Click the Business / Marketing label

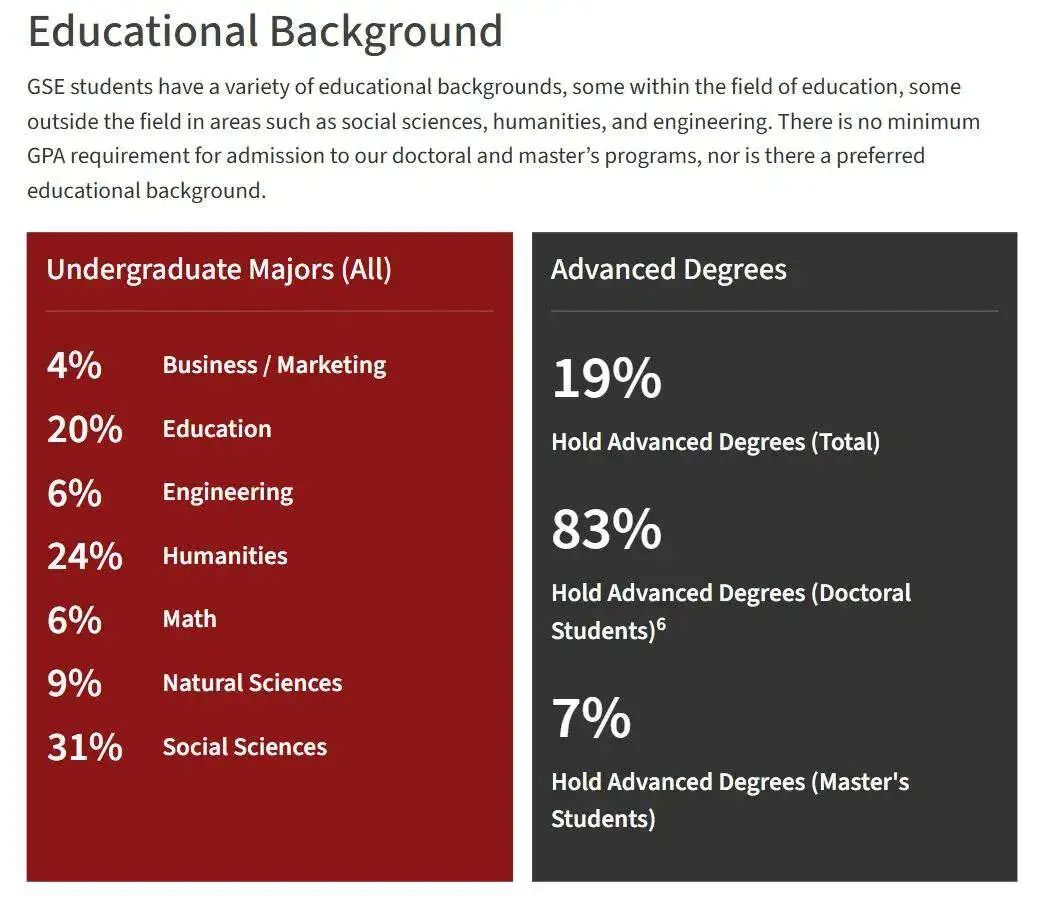tap(274, 365)
